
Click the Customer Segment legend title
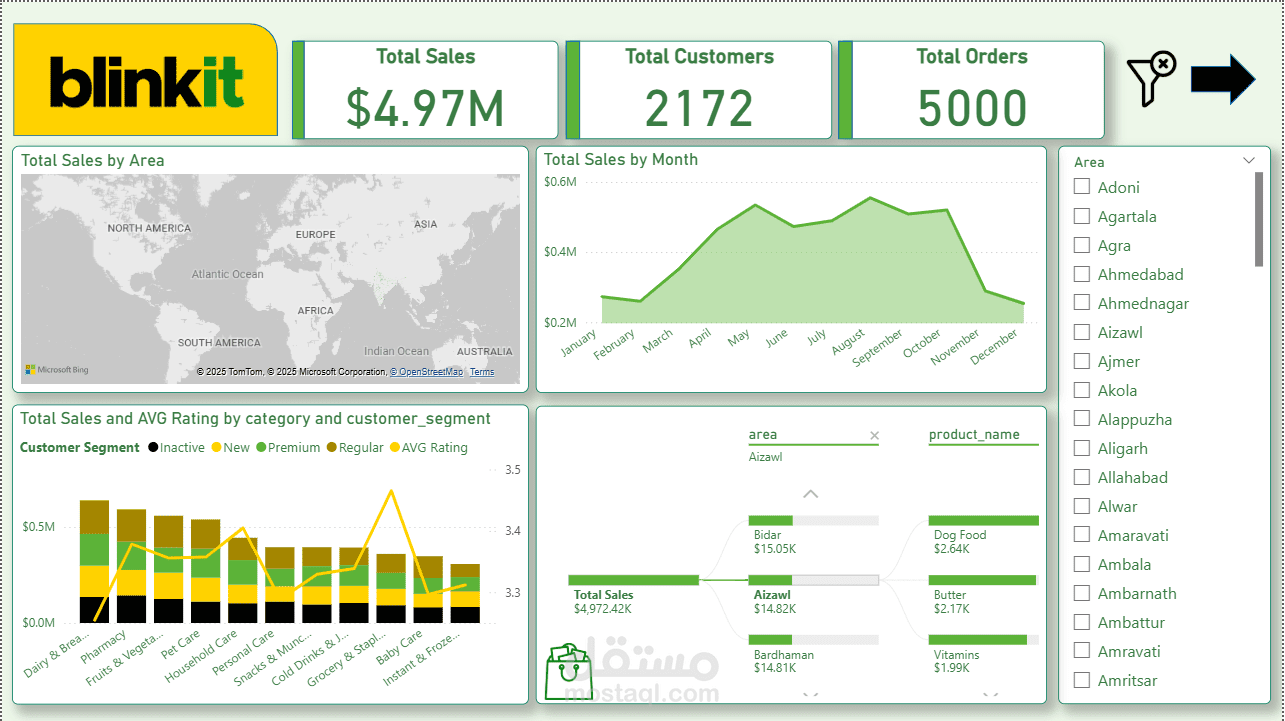(x=80, y=447)
